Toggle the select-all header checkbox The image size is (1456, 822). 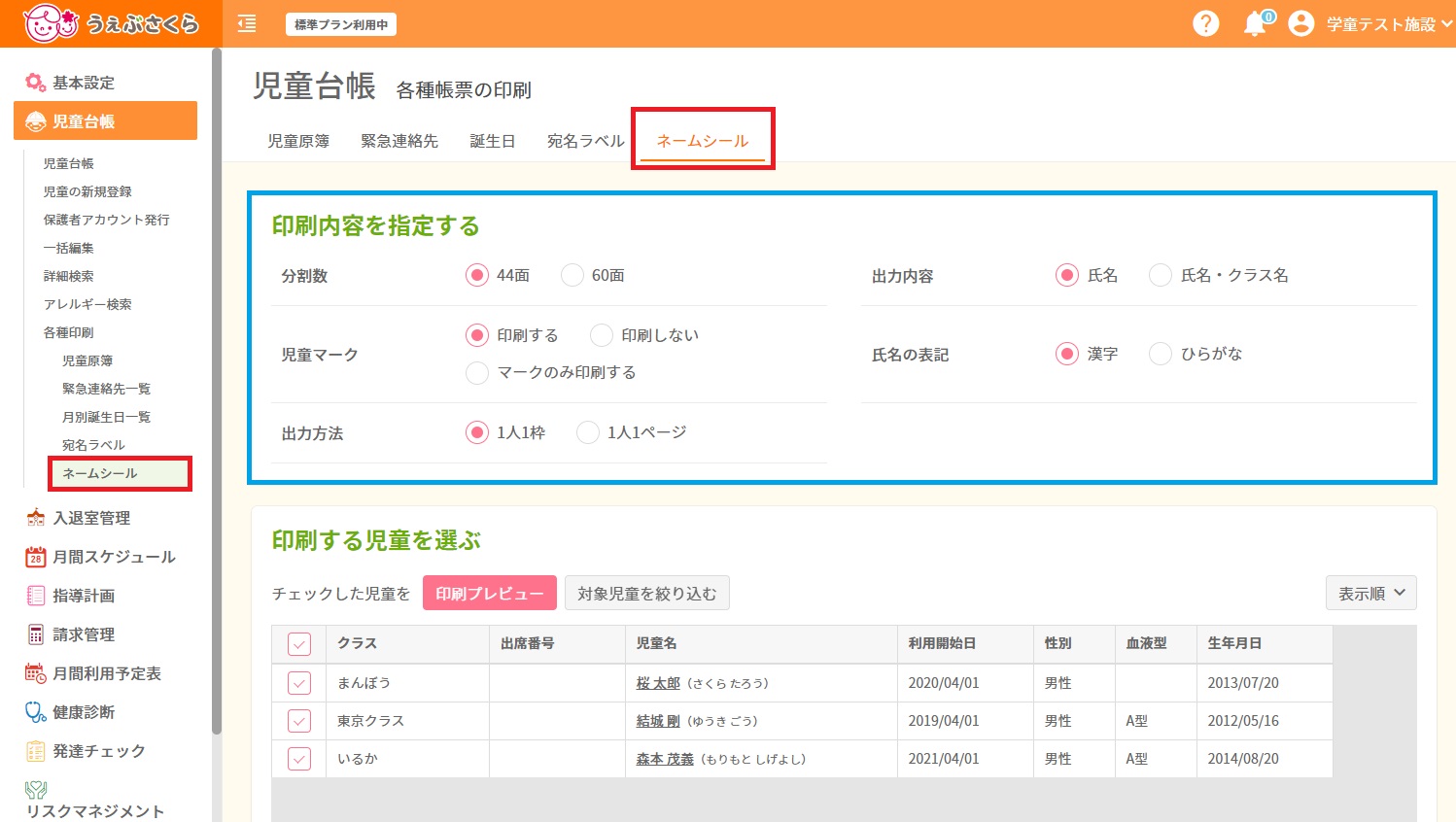(x=299, y=644)
